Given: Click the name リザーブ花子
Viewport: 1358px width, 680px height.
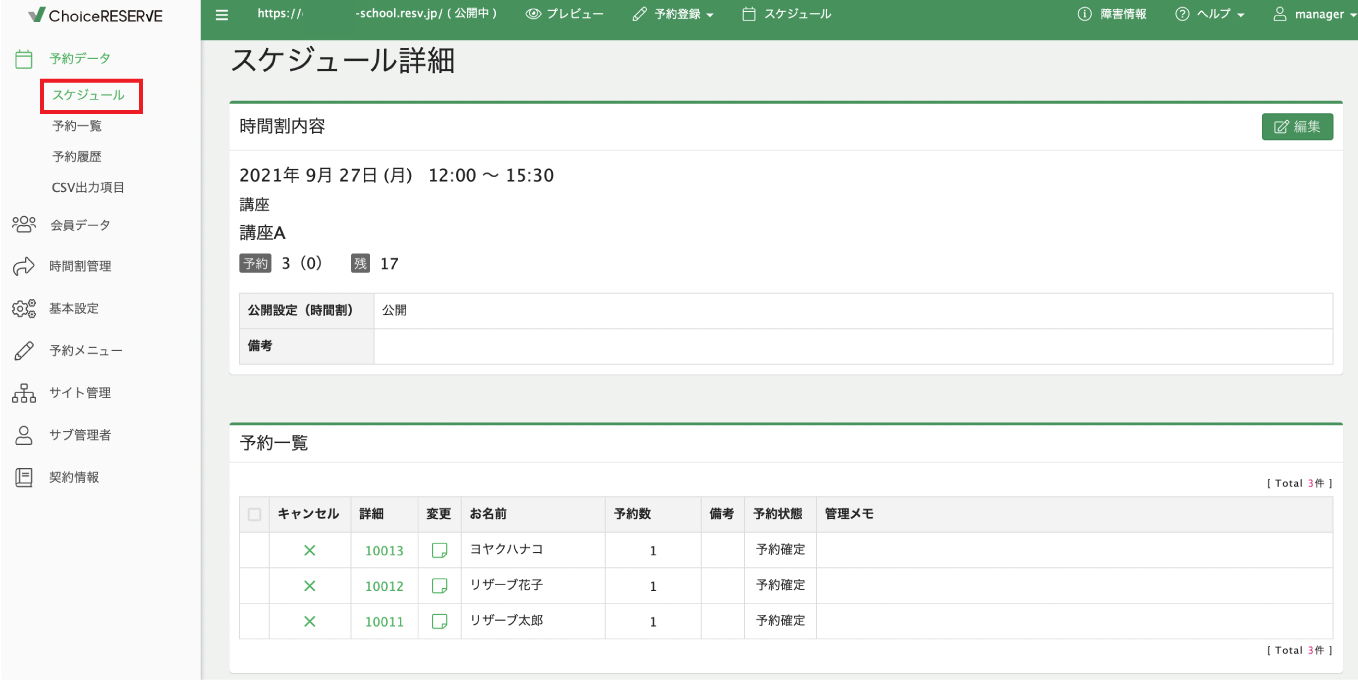Looking at the screenshot, I should tap(506, 585).
